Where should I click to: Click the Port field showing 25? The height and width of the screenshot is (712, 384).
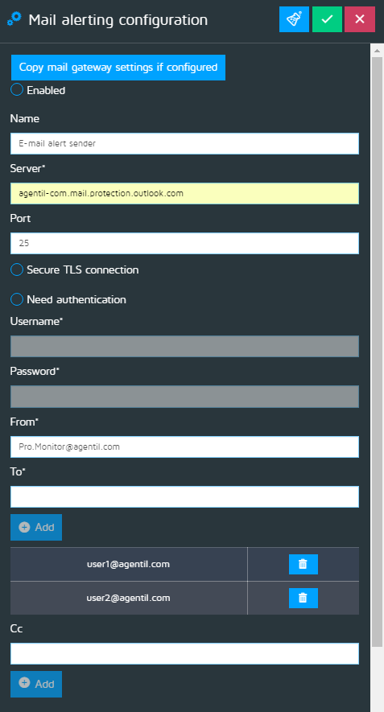pyautogui.click(x=185, y=243)
